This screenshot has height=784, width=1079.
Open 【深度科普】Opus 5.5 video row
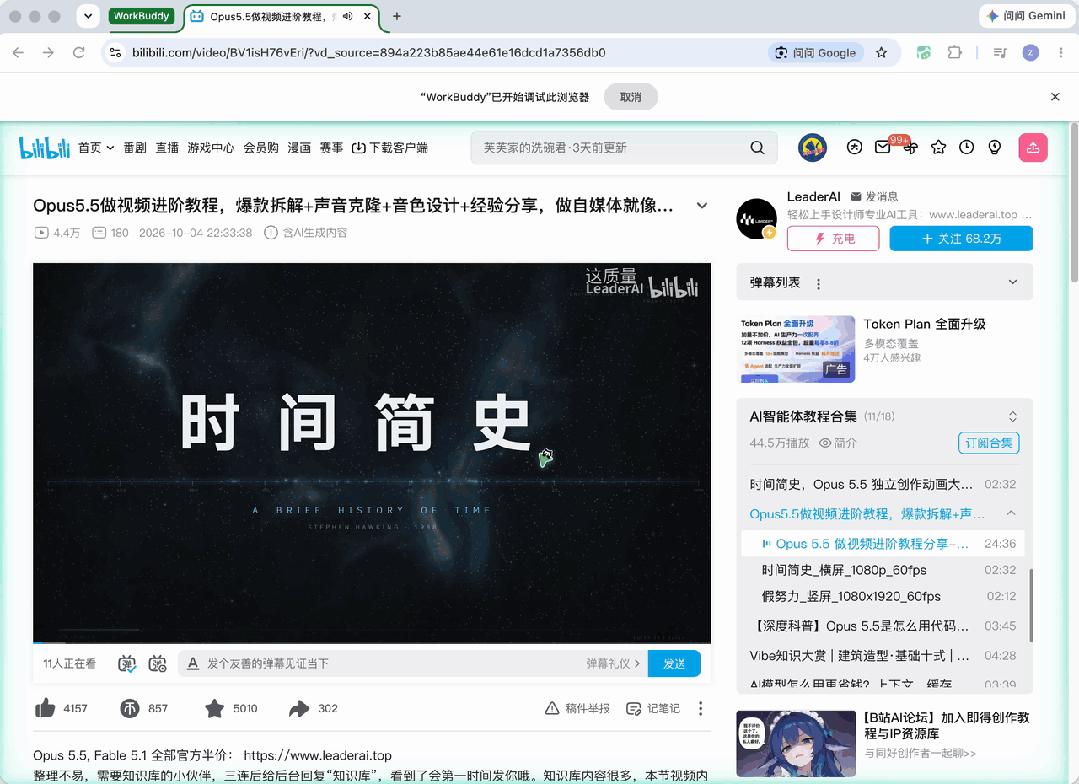pos(884,626)
